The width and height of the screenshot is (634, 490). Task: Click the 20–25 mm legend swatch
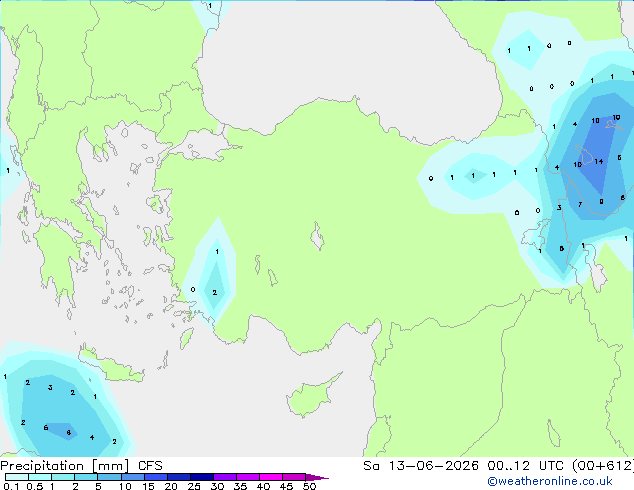(178, 477)
